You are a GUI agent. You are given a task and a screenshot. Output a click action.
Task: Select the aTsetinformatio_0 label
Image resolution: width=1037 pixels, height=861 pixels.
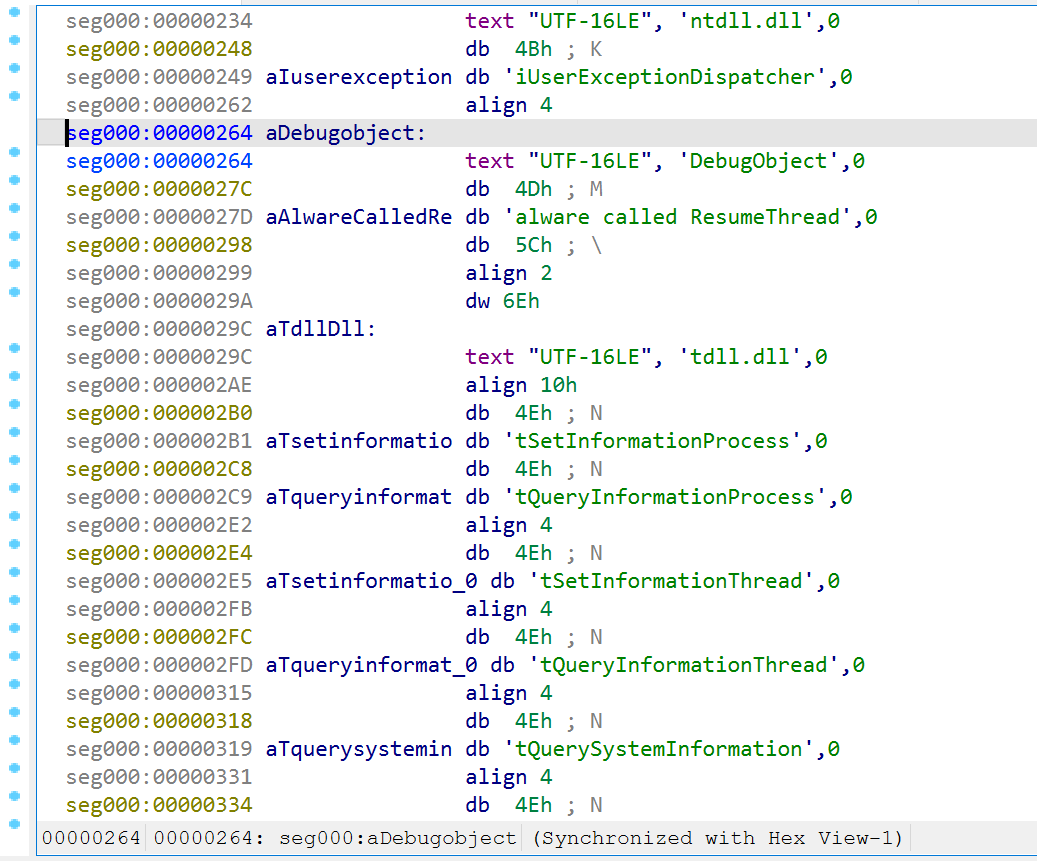372,581
